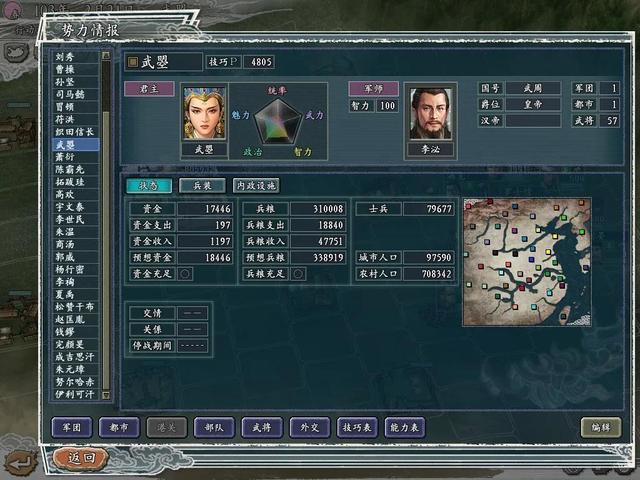Click the 资金充足 circle indicator
Screen dimensions: 640x480
pos(184,274)
